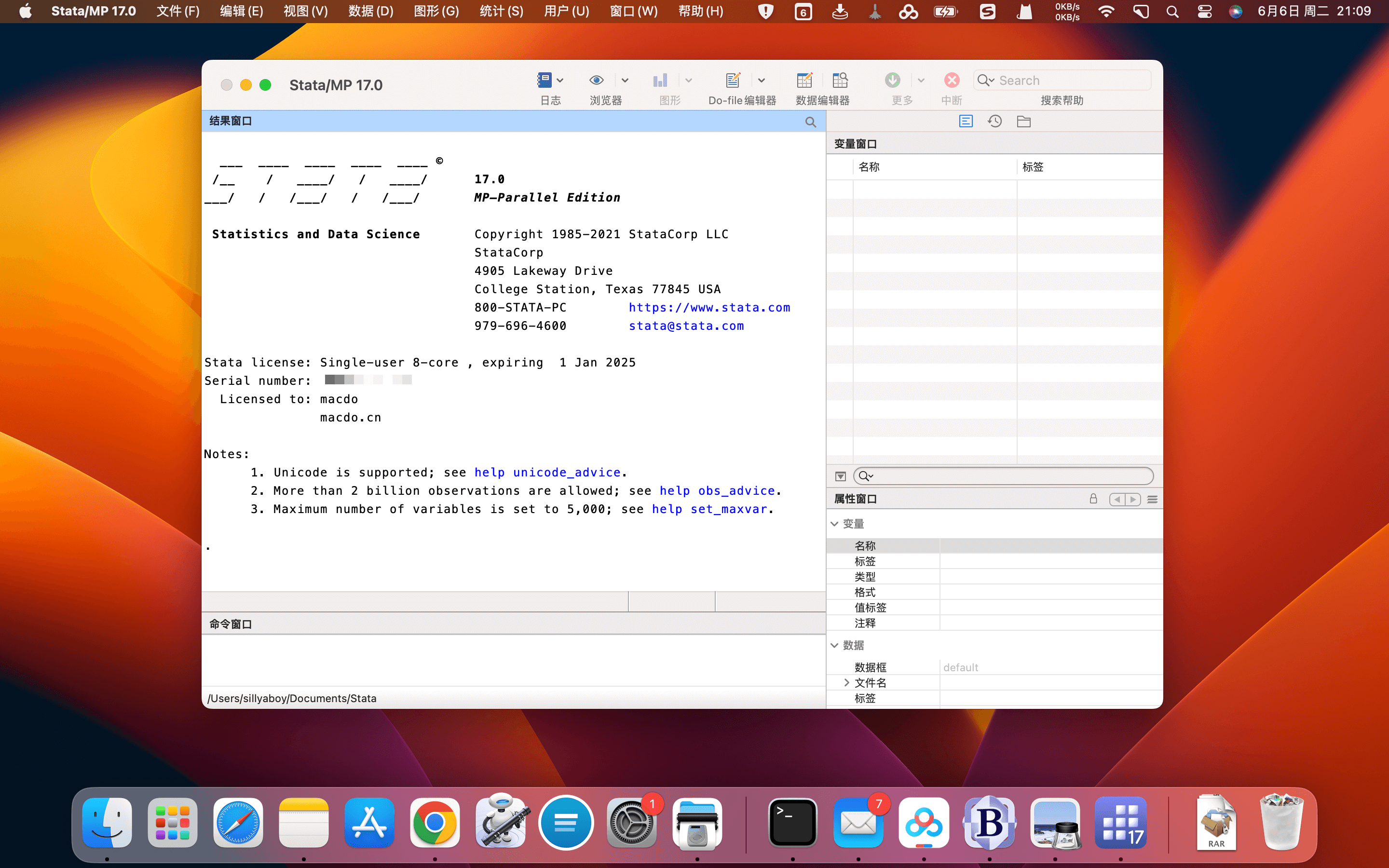Toggle the 变量窗口 checkbox filter
This screenshot has width=1389, height=868.
840,476
